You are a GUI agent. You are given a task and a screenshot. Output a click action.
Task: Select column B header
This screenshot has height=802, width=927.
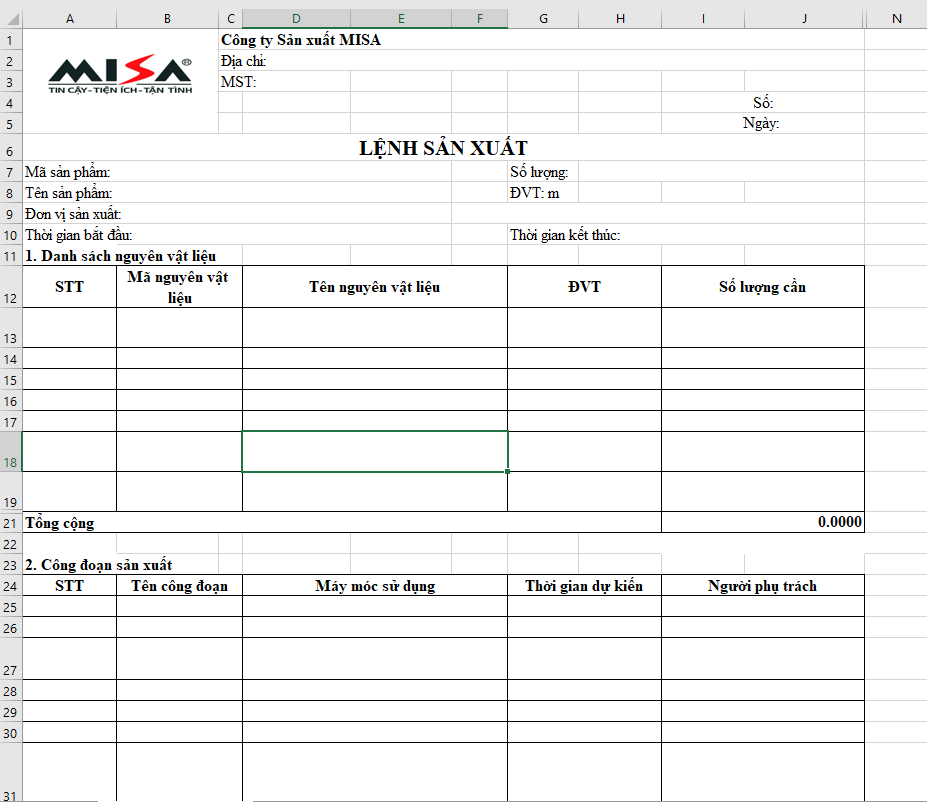pos(167,19)
